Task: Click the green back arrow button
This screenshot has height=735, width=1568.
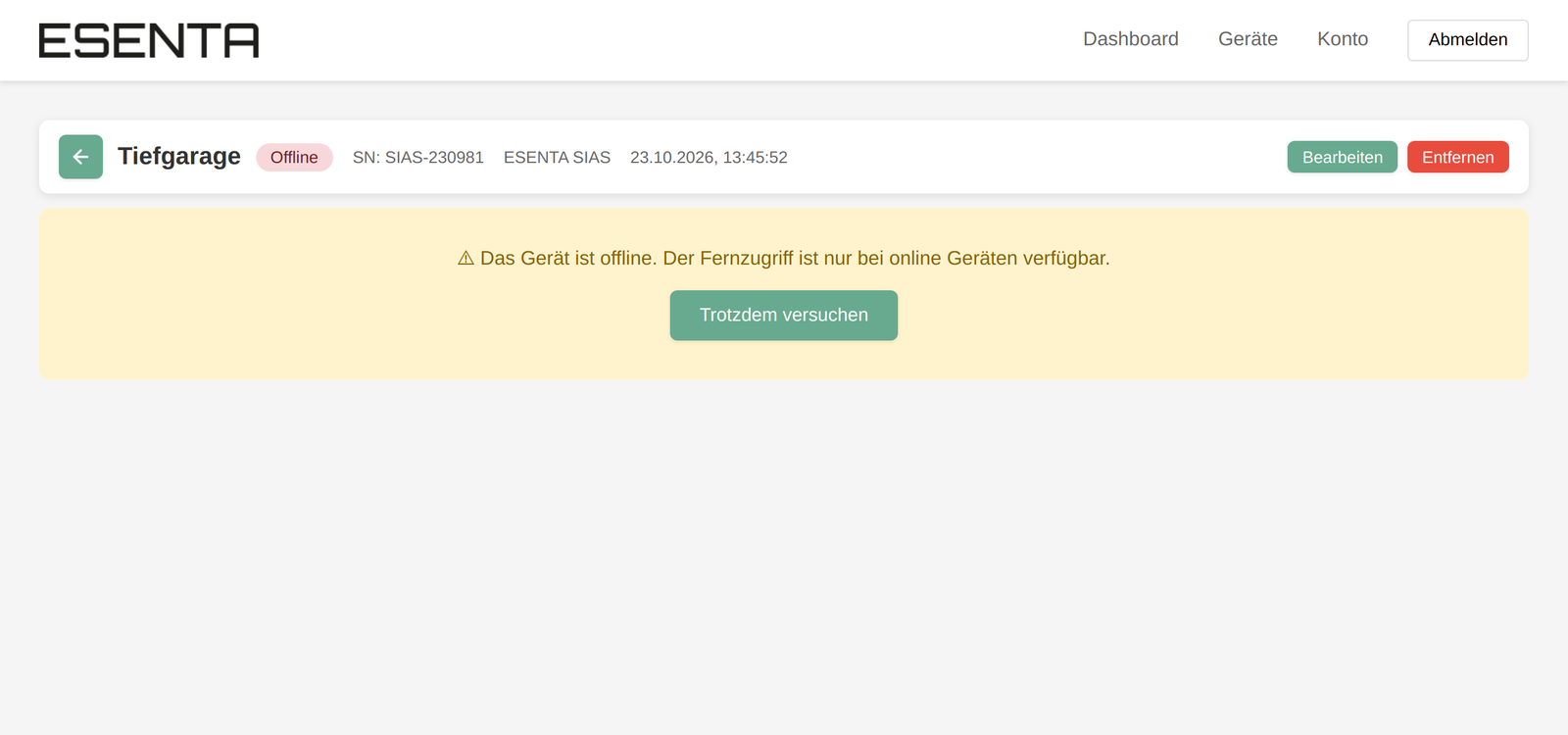Action: pos(80,157)
